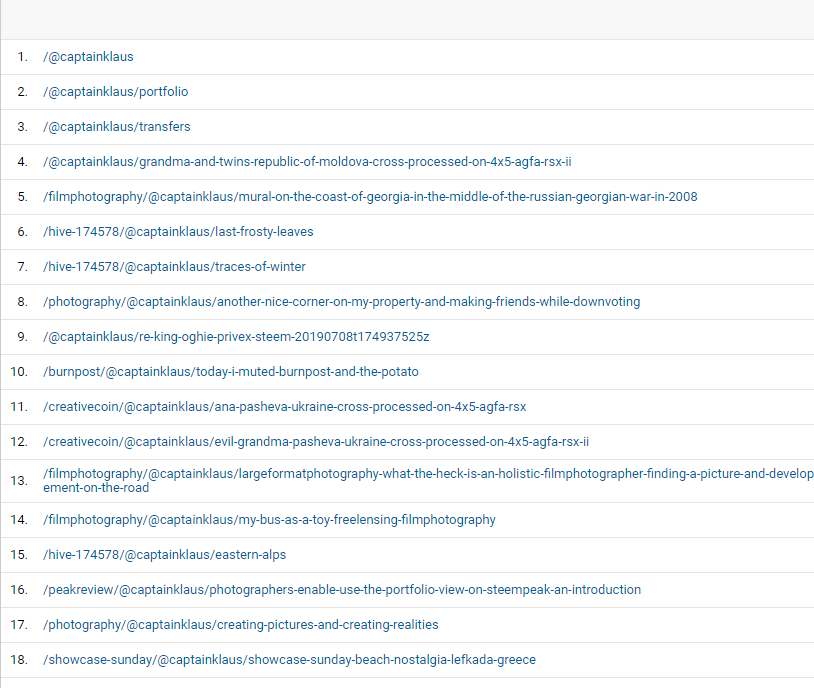Screen dimensions: 814x688
Task: Open the /@captainklaus/portfolio link
Action: coord(116,91)
